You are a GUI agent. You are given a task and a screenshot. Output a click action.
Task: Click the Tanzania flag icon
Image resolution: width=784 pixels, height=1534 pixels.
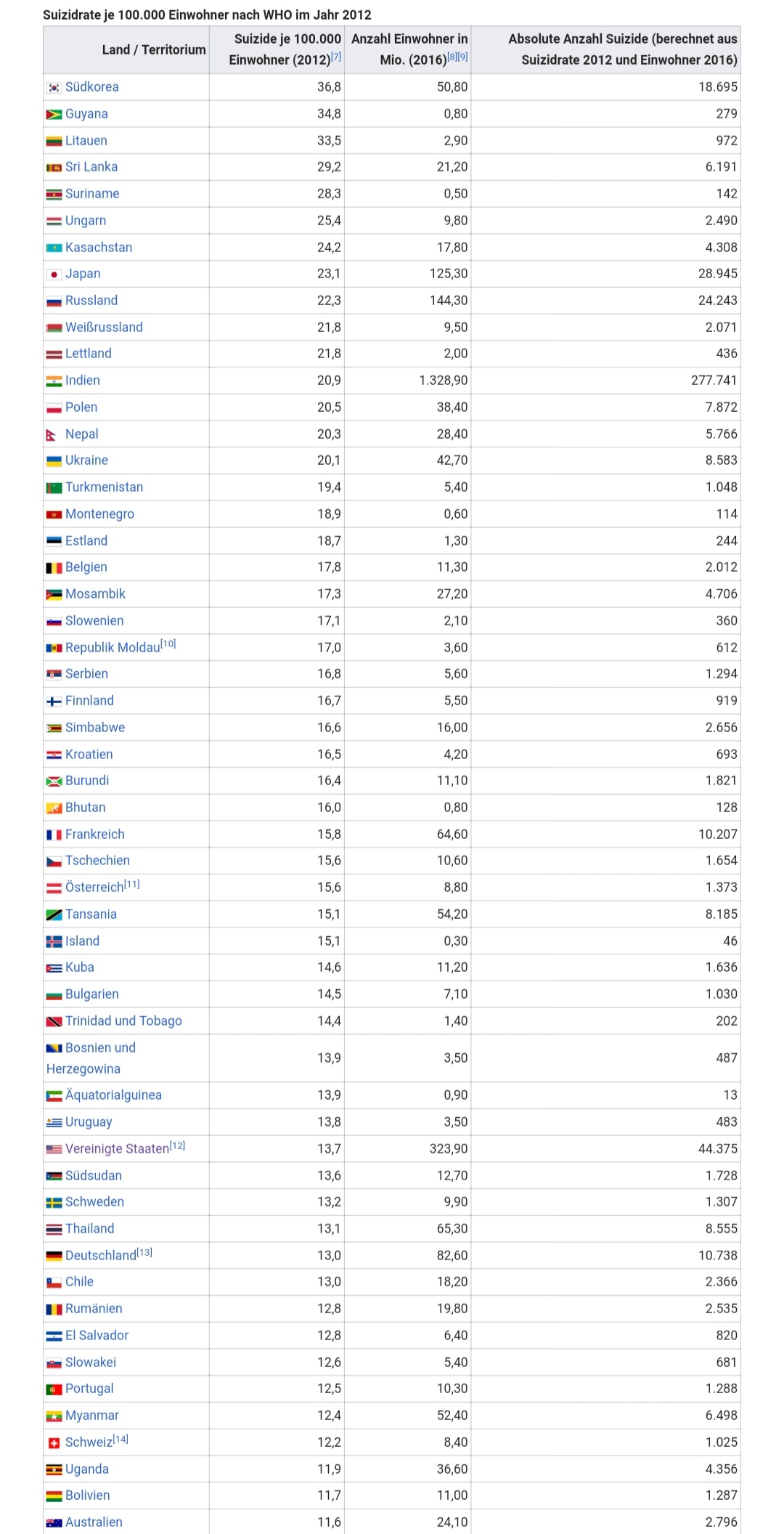coord(54,915)
